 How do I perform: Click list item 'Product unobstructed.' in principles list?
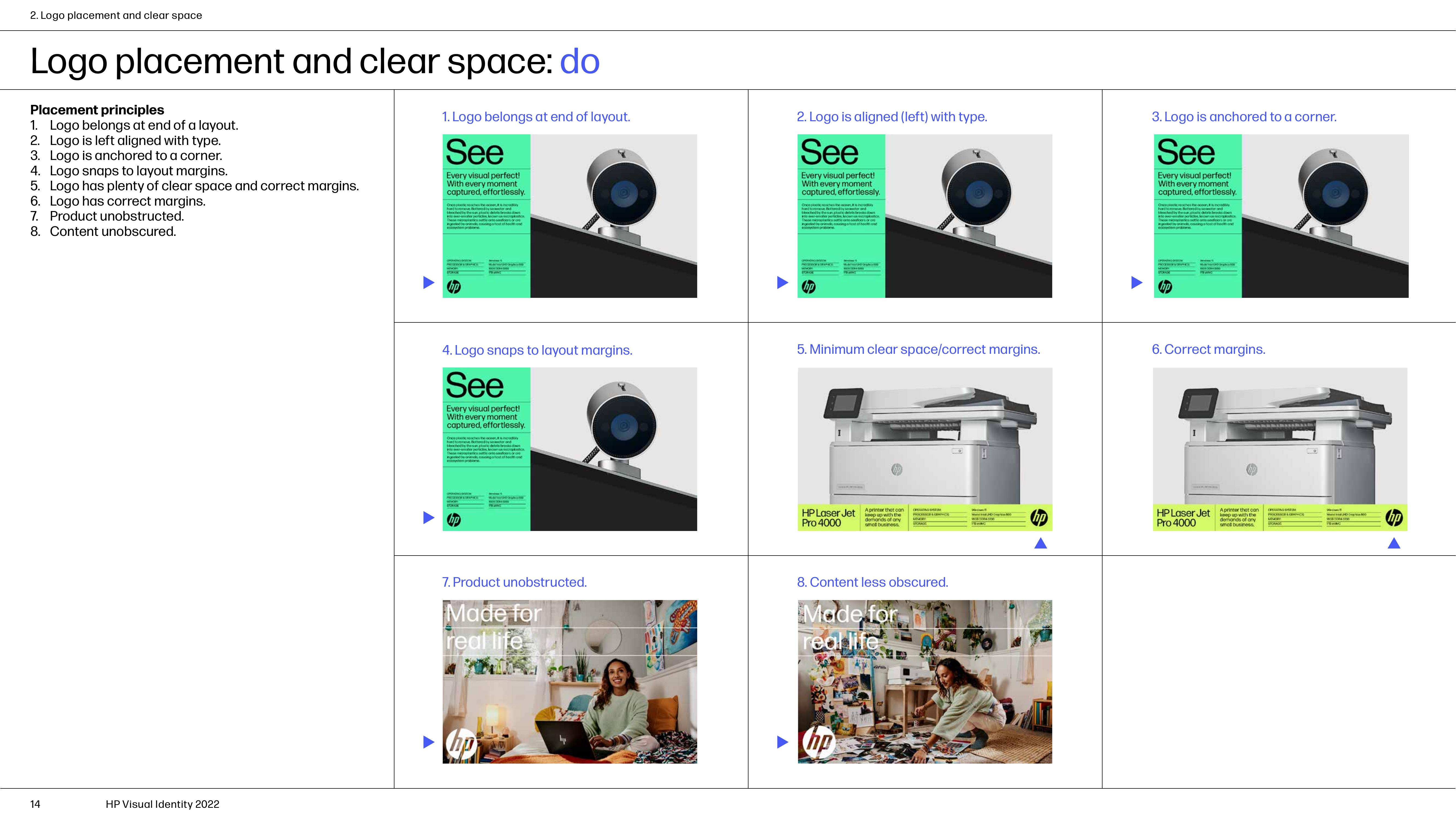point(117,216)
